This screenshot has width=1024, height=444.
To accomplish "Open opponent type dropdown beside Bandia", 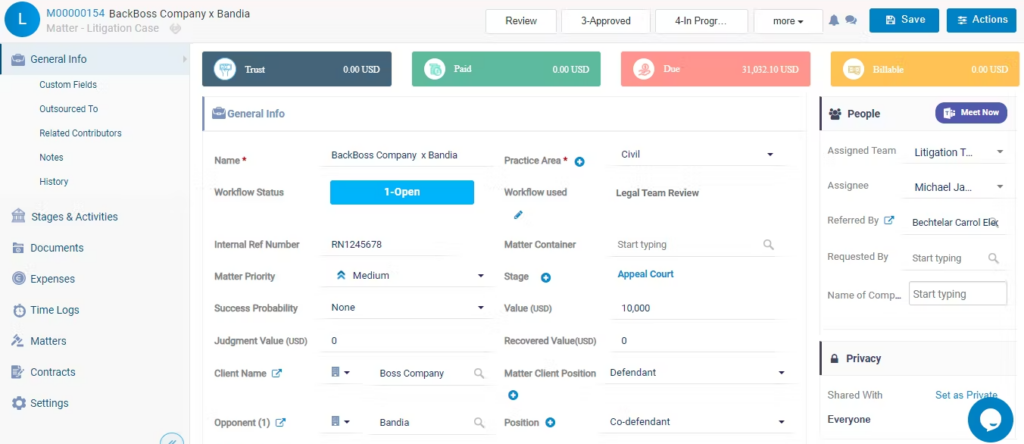I will pos(340,422).
